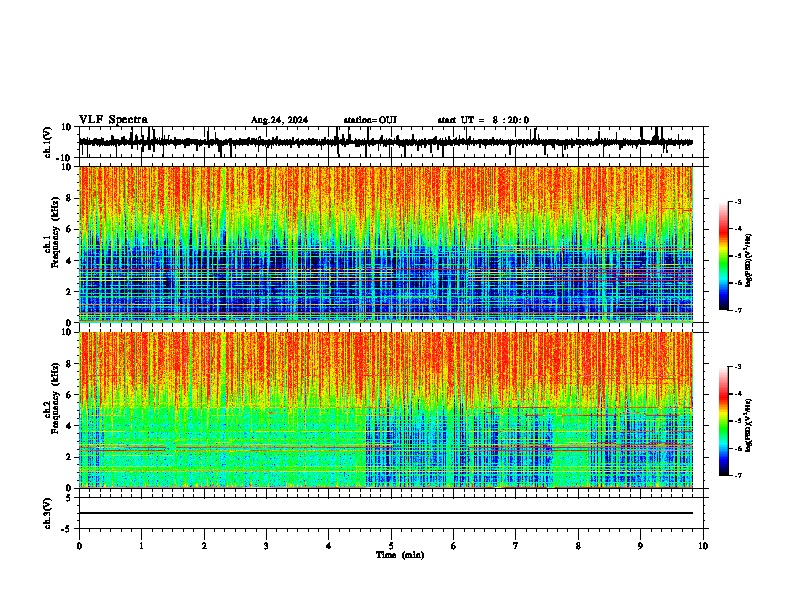Click the time axis tick label "8"

pos(578,546)
